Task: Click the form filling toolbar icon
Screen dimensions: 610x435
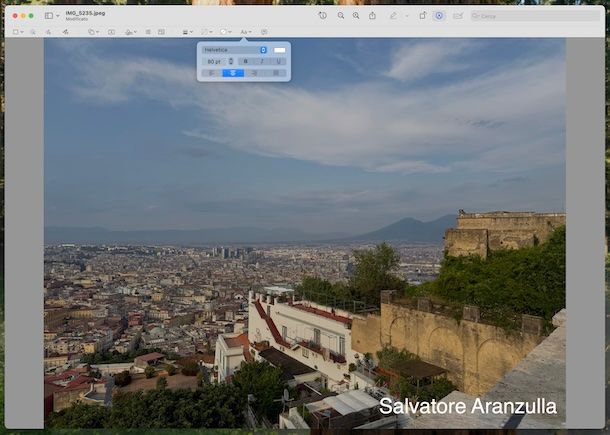Action: click(458, 16)
